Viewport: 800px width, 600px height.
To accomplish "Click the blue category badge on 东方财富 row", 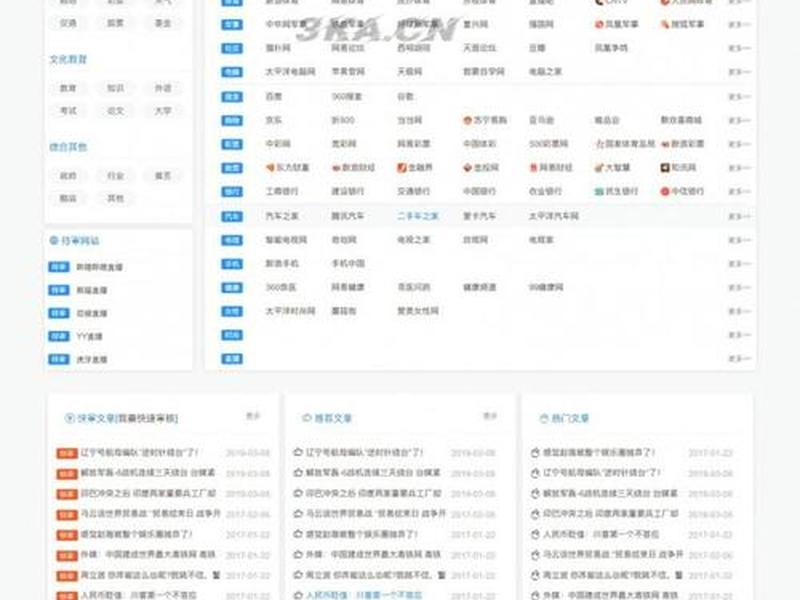I will (x=232, y=167).
